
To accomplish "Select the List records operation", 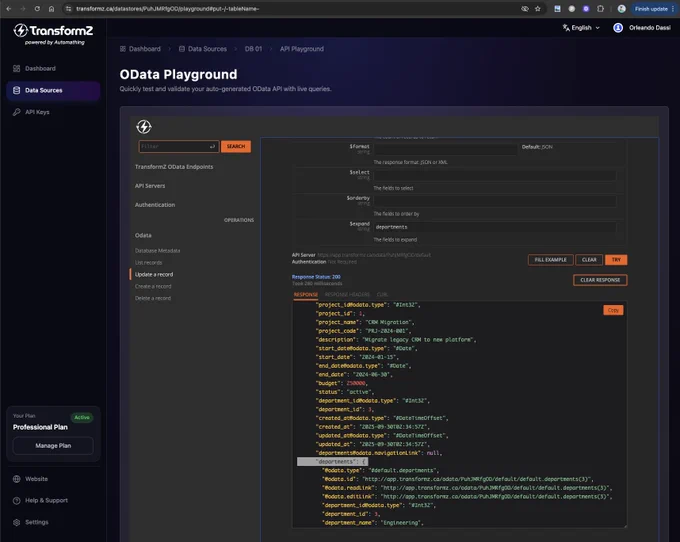I will [148, 263].
